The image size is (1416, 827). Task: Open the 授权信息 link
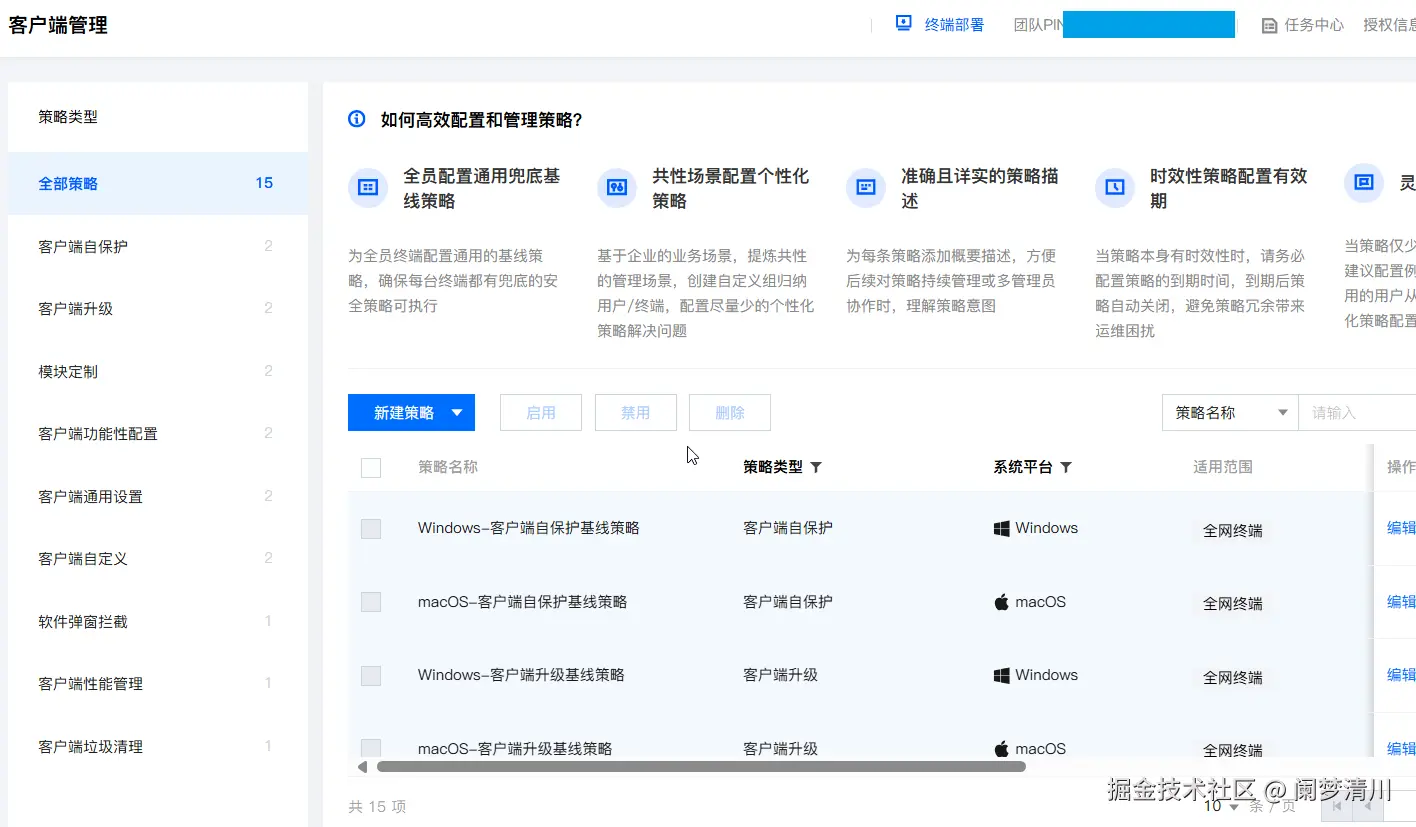(1390, 25)
